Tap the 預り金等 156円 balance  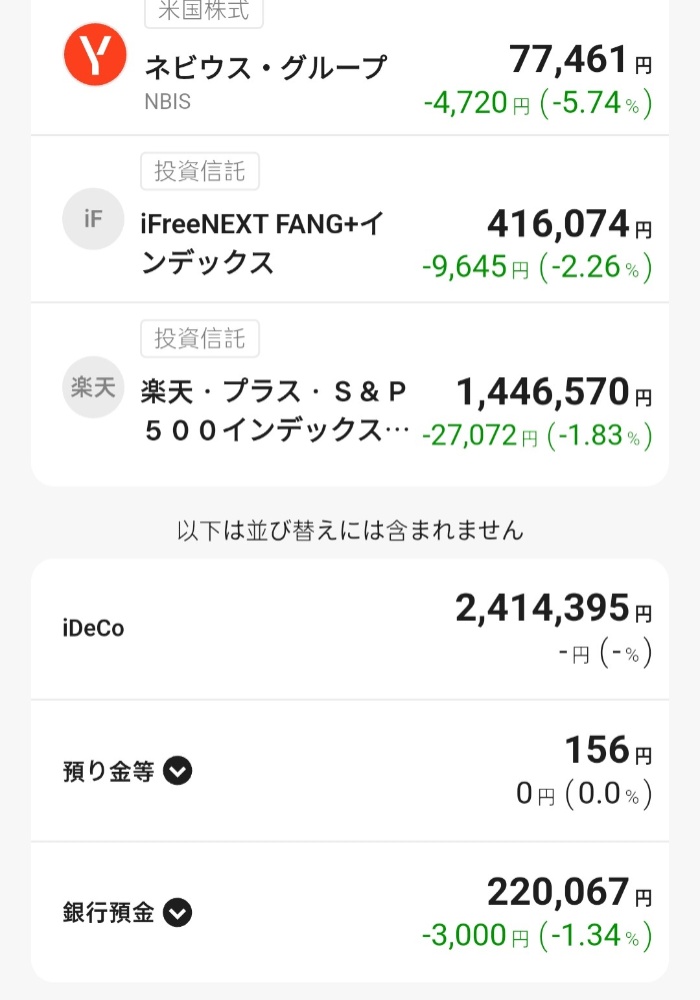pos(608,749)
